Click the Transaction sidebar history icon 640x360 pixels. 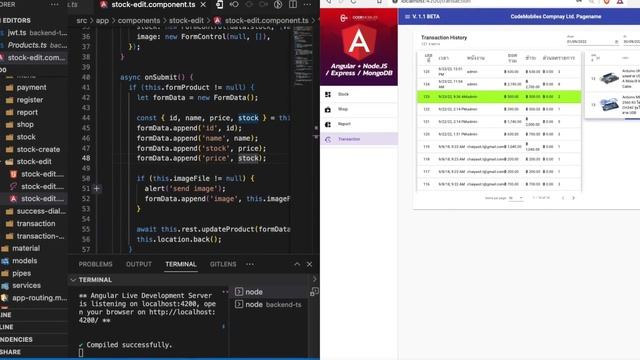click(328, 140)
